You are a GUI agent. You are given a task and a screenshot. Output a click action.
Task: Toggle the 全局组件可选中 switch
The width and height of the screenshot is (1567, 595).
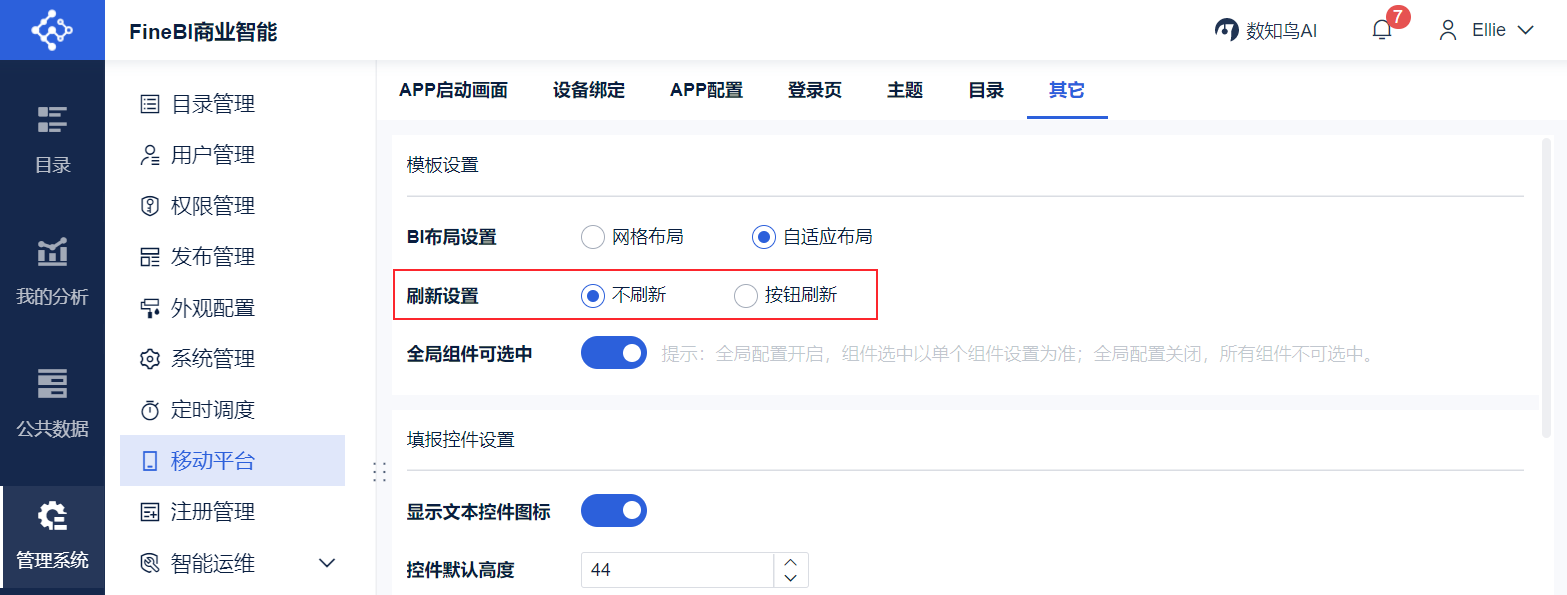point(613,353)
